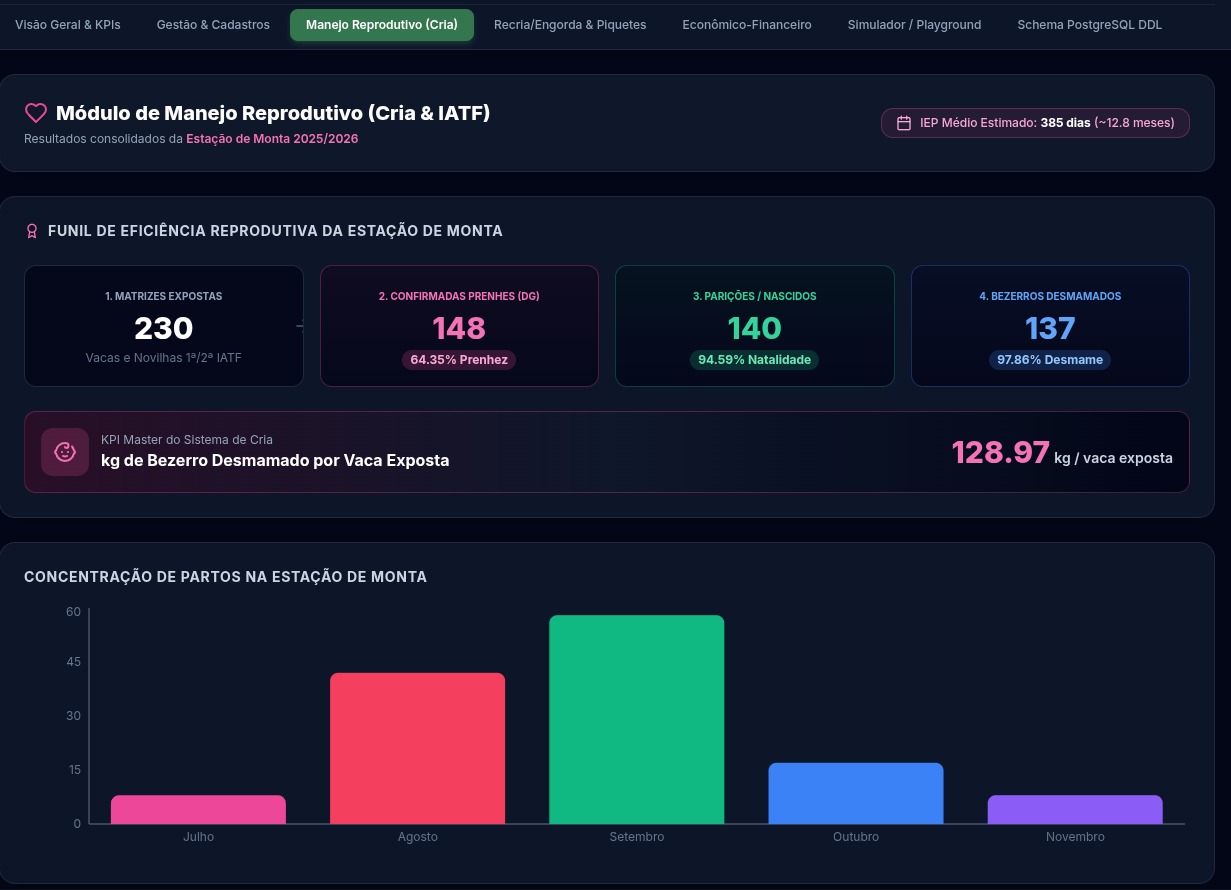Select the Bezerros Desmamados card showing 137
Image resolution: width=1231 pixels, height=890 pixels.
[x=1050, y=326]
